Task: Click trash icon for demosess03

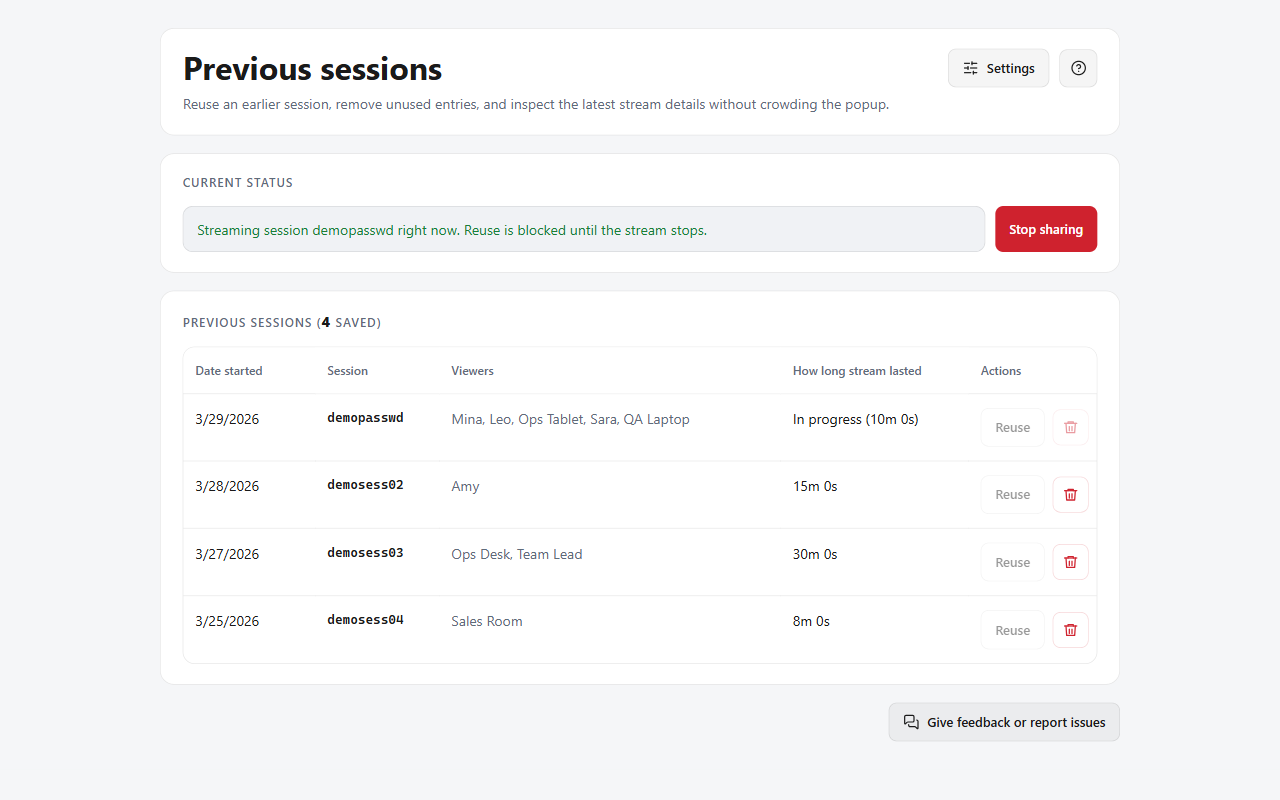Action: 1070,562
